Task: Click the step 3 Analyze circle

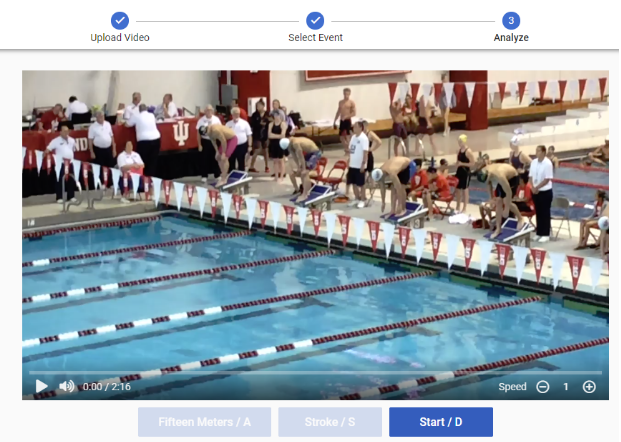Action: [511, 21]
